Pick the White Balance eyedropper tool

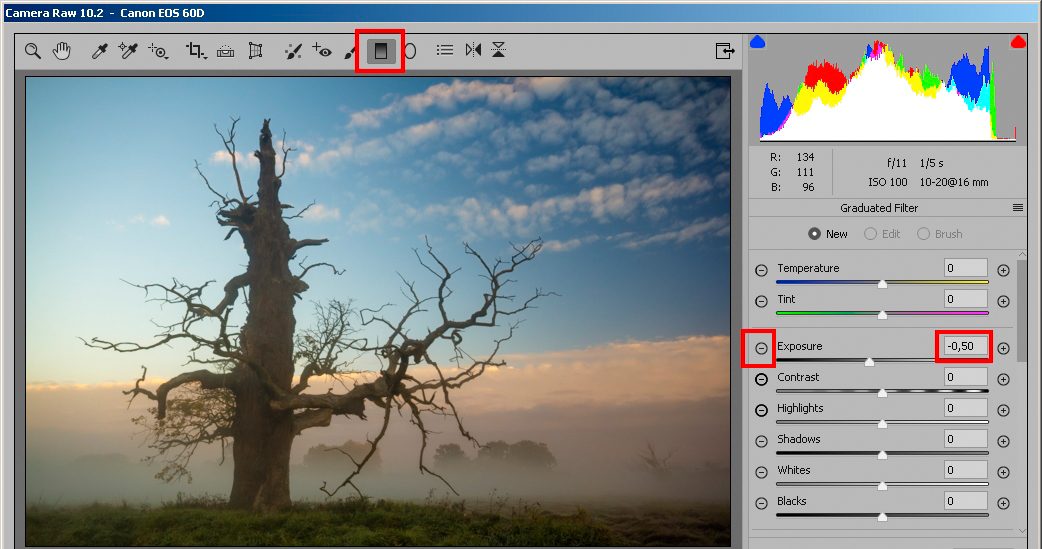click(x=99, y=51)
